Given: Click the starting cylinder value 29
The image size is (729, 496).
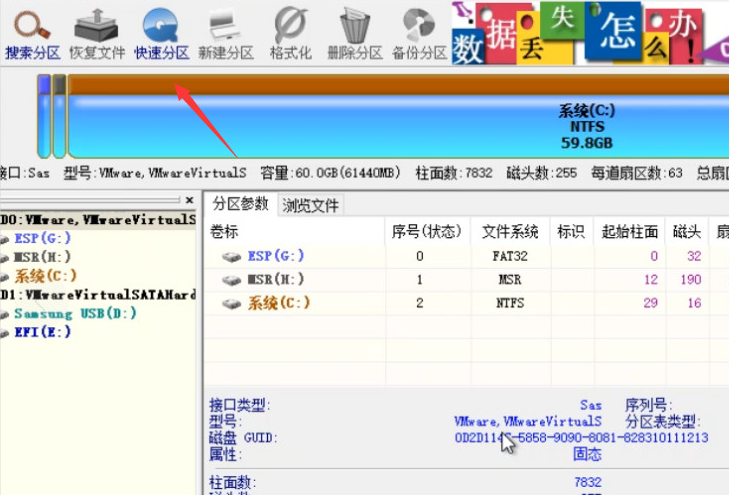Looking at the screenshot, I should pos(650,303).
